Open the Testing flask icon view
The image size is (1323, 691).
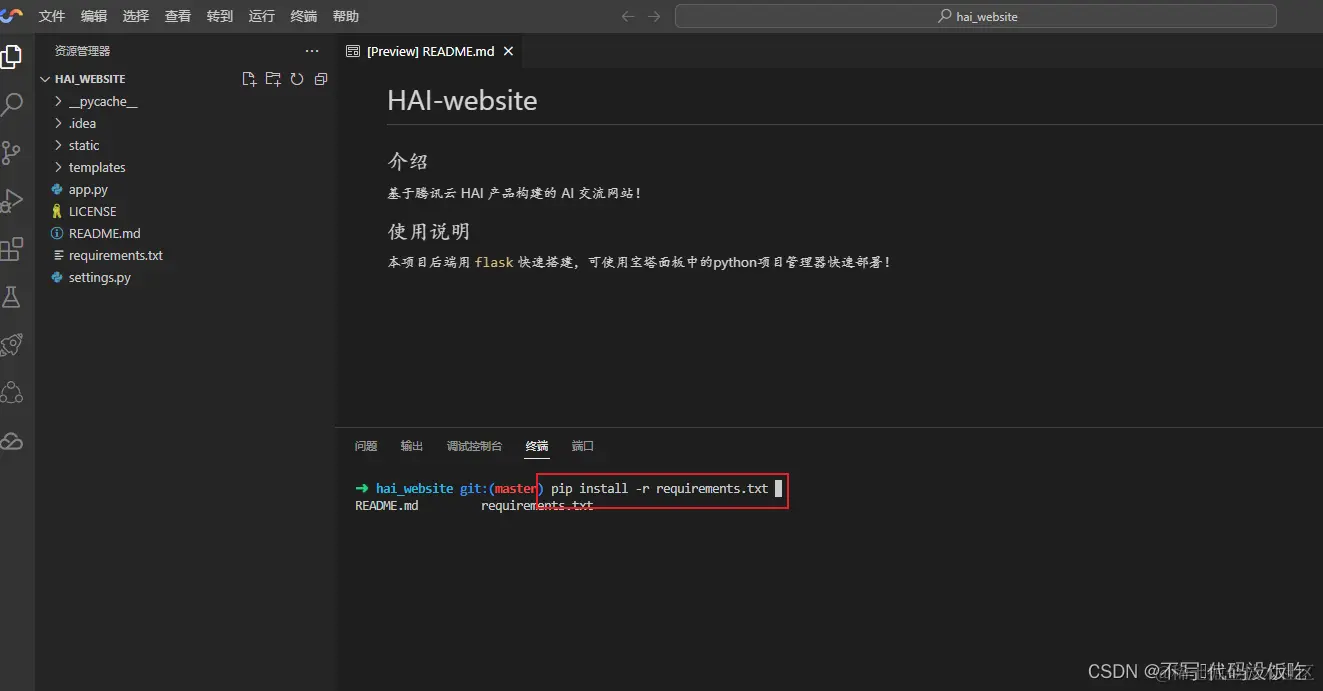[x=12, y=297]
